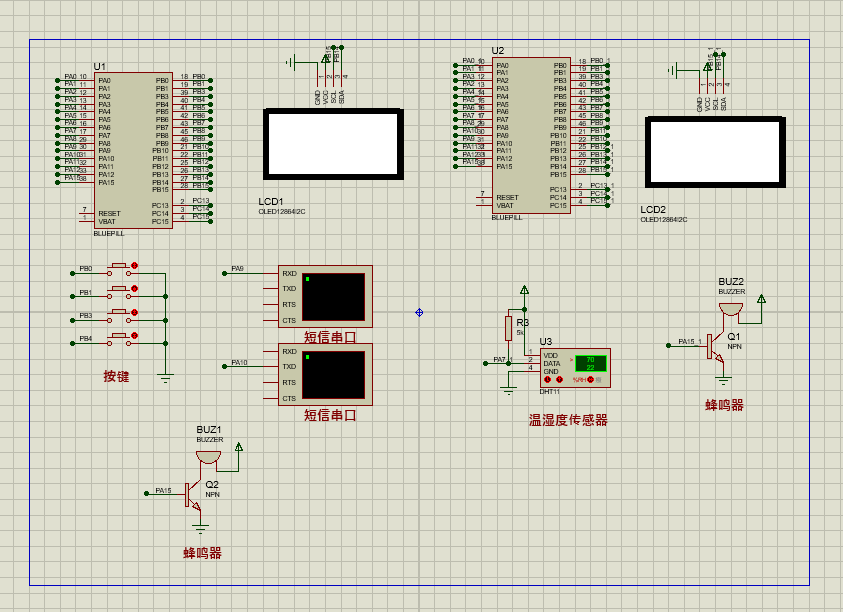Screen dimensions: 843x612
Task: Click the ground symbol below transistor Q1
Action: (723, 381)
